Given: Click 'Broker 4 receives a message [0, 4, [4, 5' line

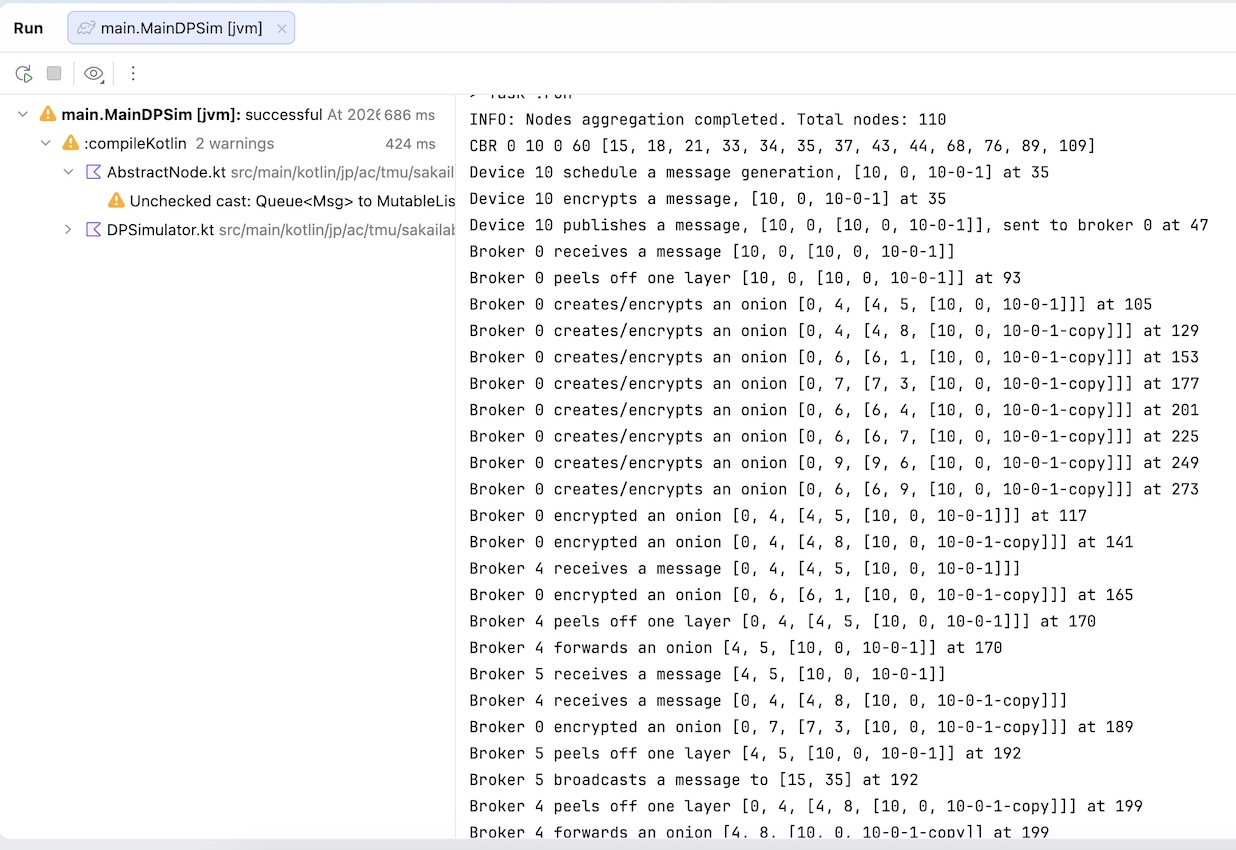Looking at the screenshot, I should (x=745, y=568).
